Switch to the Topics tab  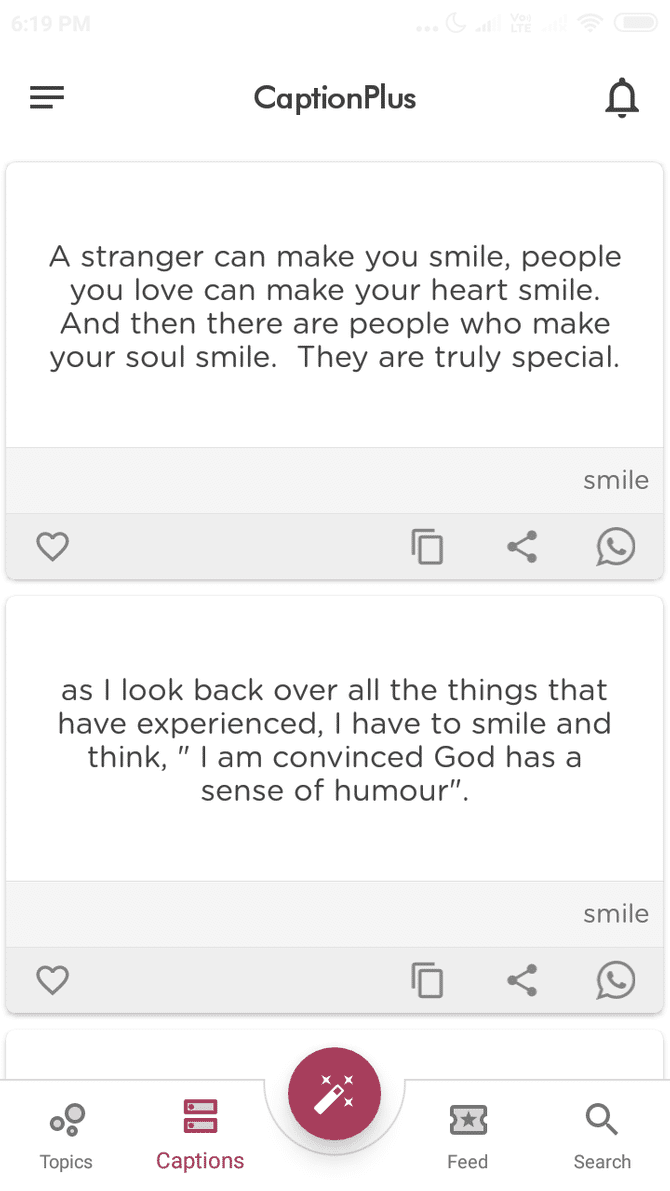(65, 1133)
